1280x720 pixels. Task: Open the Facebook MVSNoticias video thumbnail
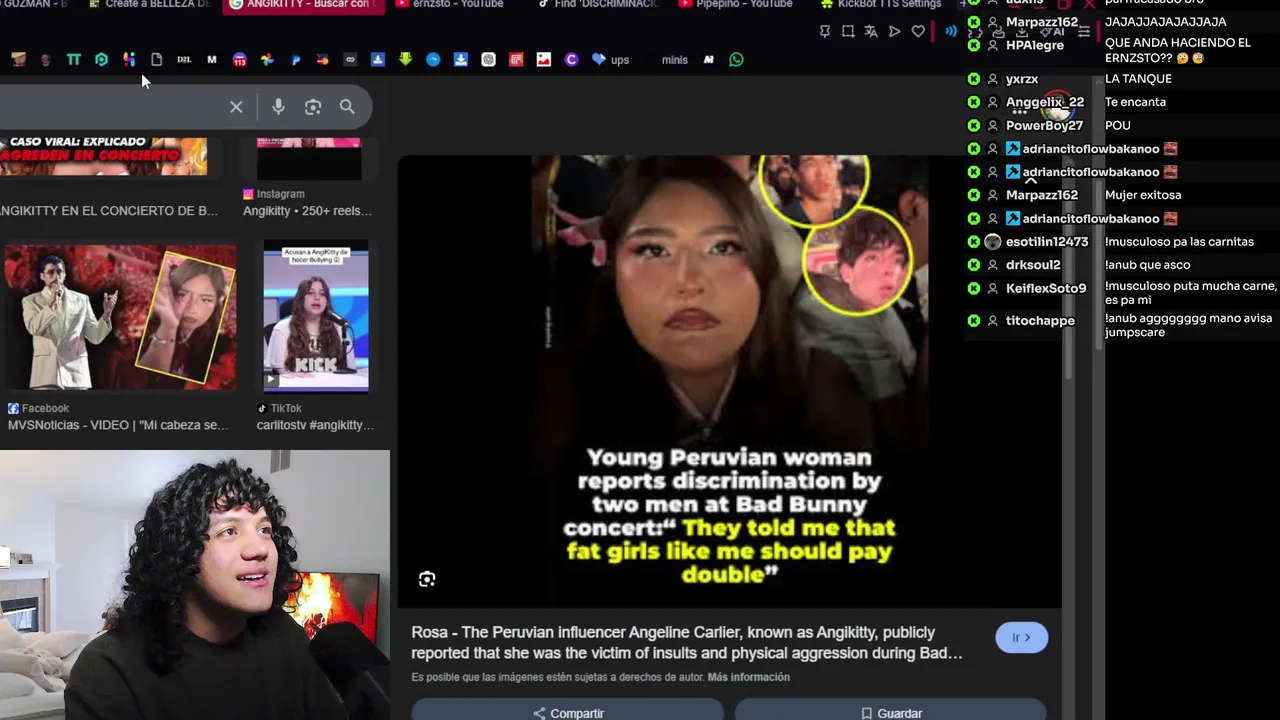[120, 317]
